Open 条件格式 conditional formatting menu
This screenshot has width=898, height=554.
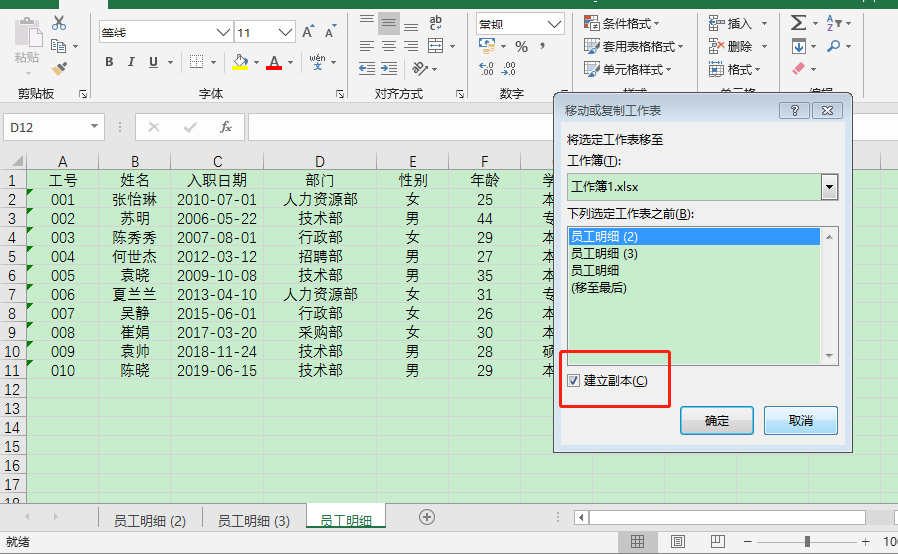click(x=622, y=23)
